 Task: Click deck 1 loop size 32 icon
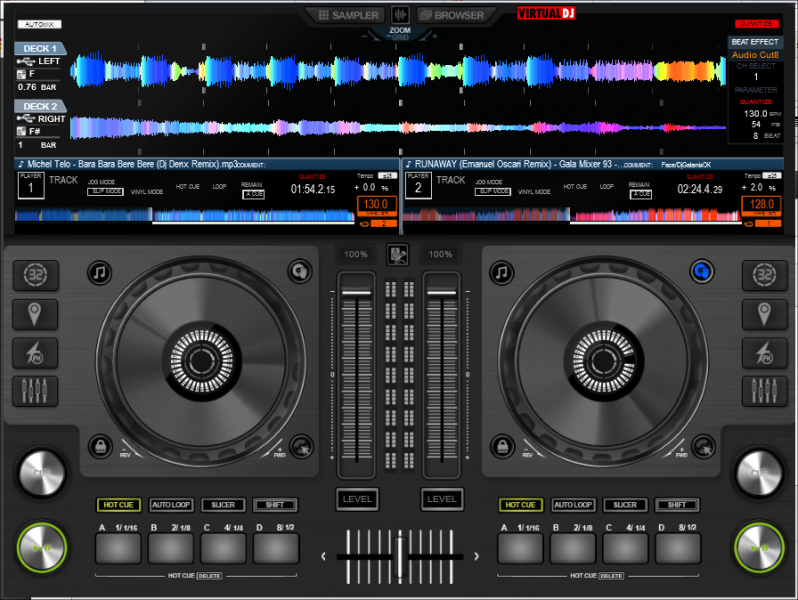[36, 275]
